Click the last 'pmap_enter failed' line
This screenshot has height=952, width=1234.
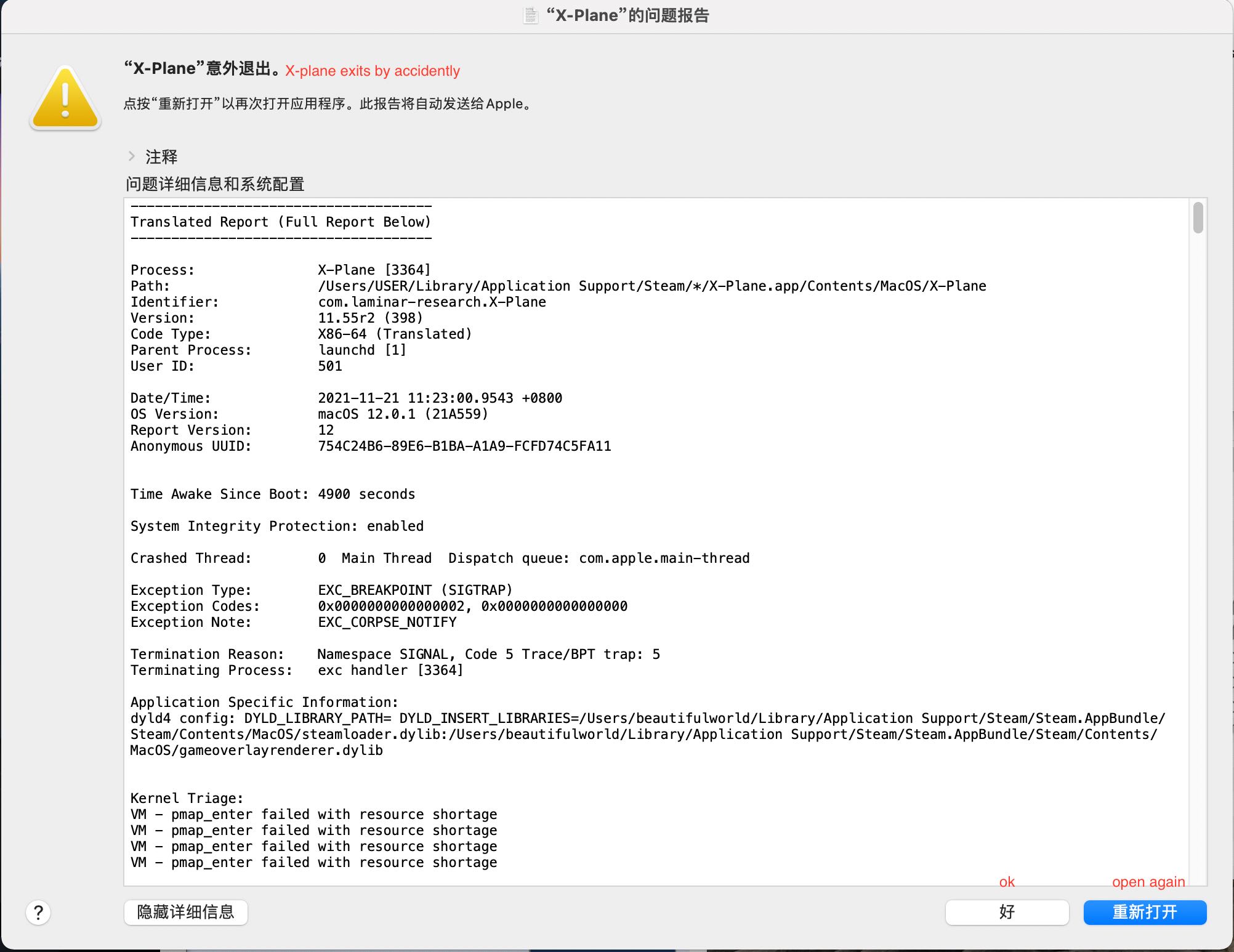click(x=314, y=862)
